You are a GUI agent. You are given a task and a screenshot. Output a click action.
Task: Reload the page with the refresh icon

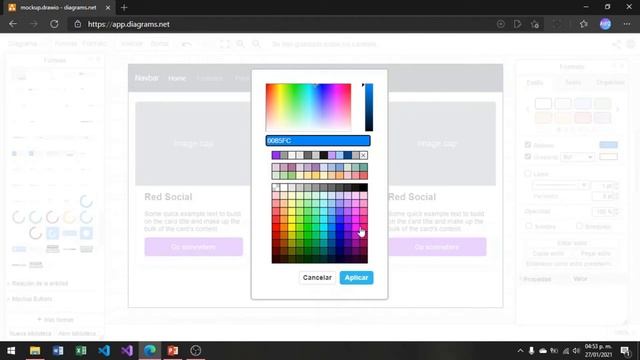coord(54,24)
